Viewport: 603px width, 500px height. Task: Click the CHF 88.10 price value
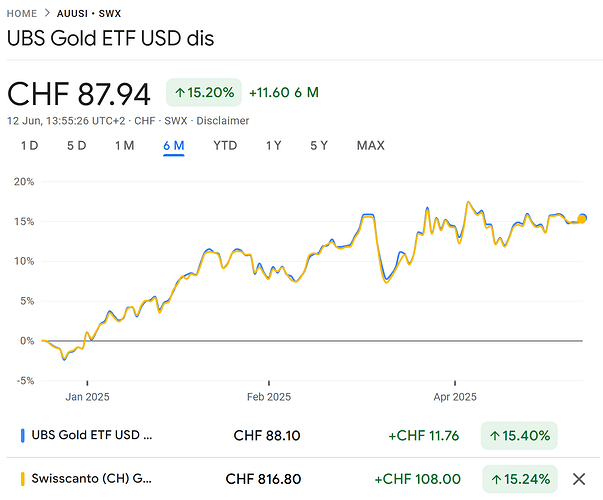click(x=267, y=436)
